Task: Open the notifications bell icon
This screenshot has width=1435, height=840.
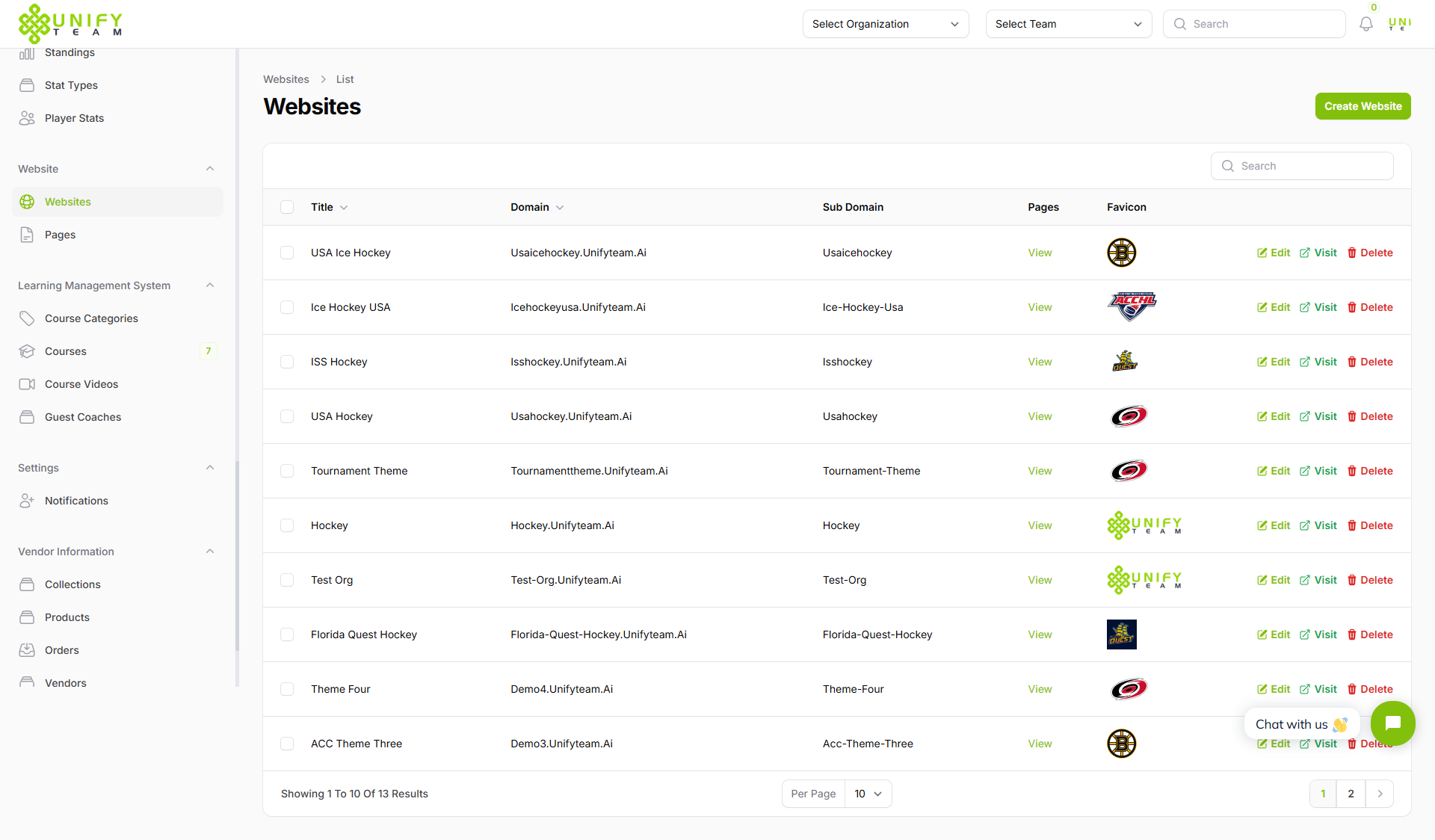Action: pyautogui.click(x=1366, y=23)
